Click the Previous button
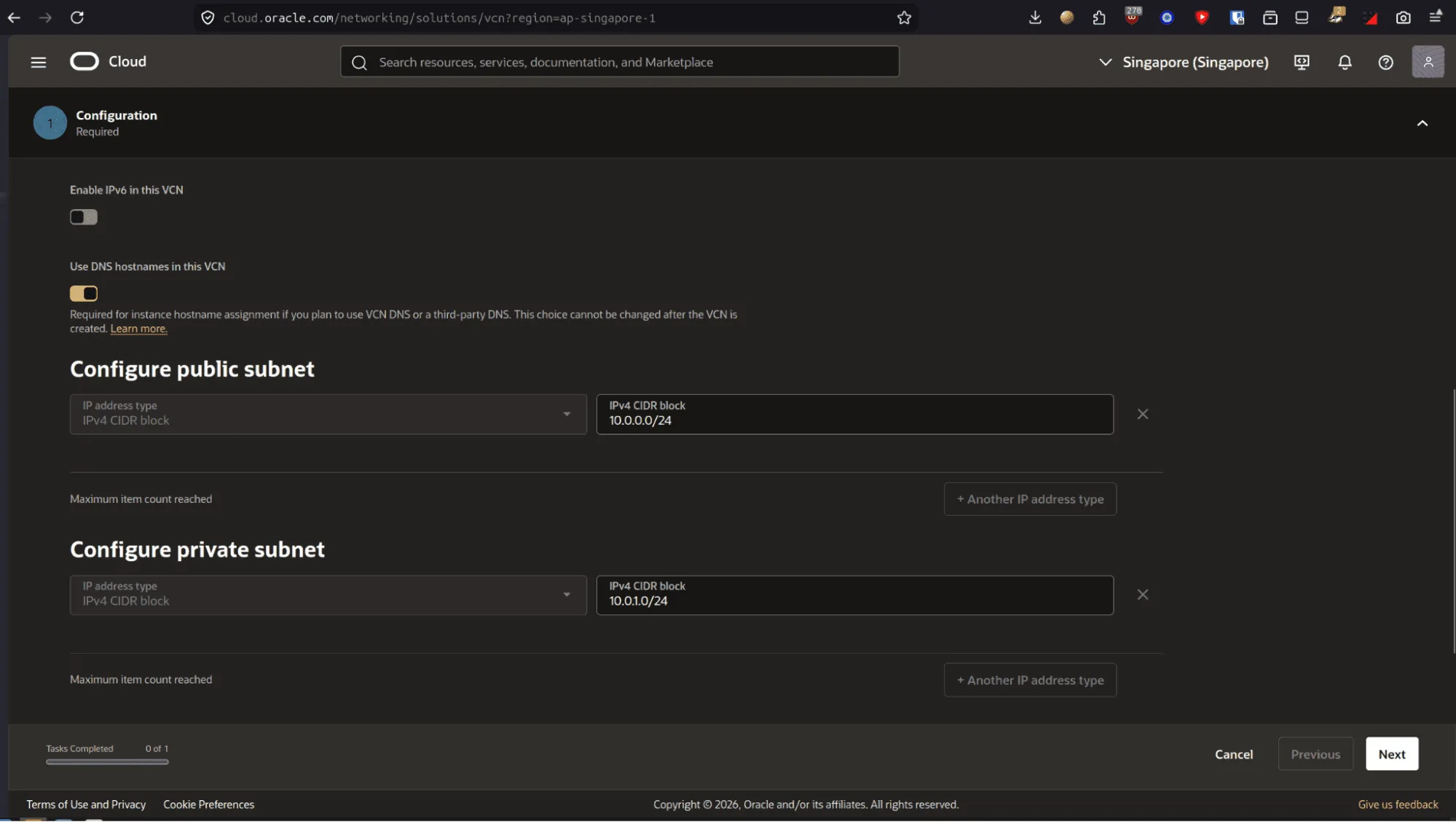Image resolution: width=1456 pixels, height=822 pixels. click(1315, 754)
